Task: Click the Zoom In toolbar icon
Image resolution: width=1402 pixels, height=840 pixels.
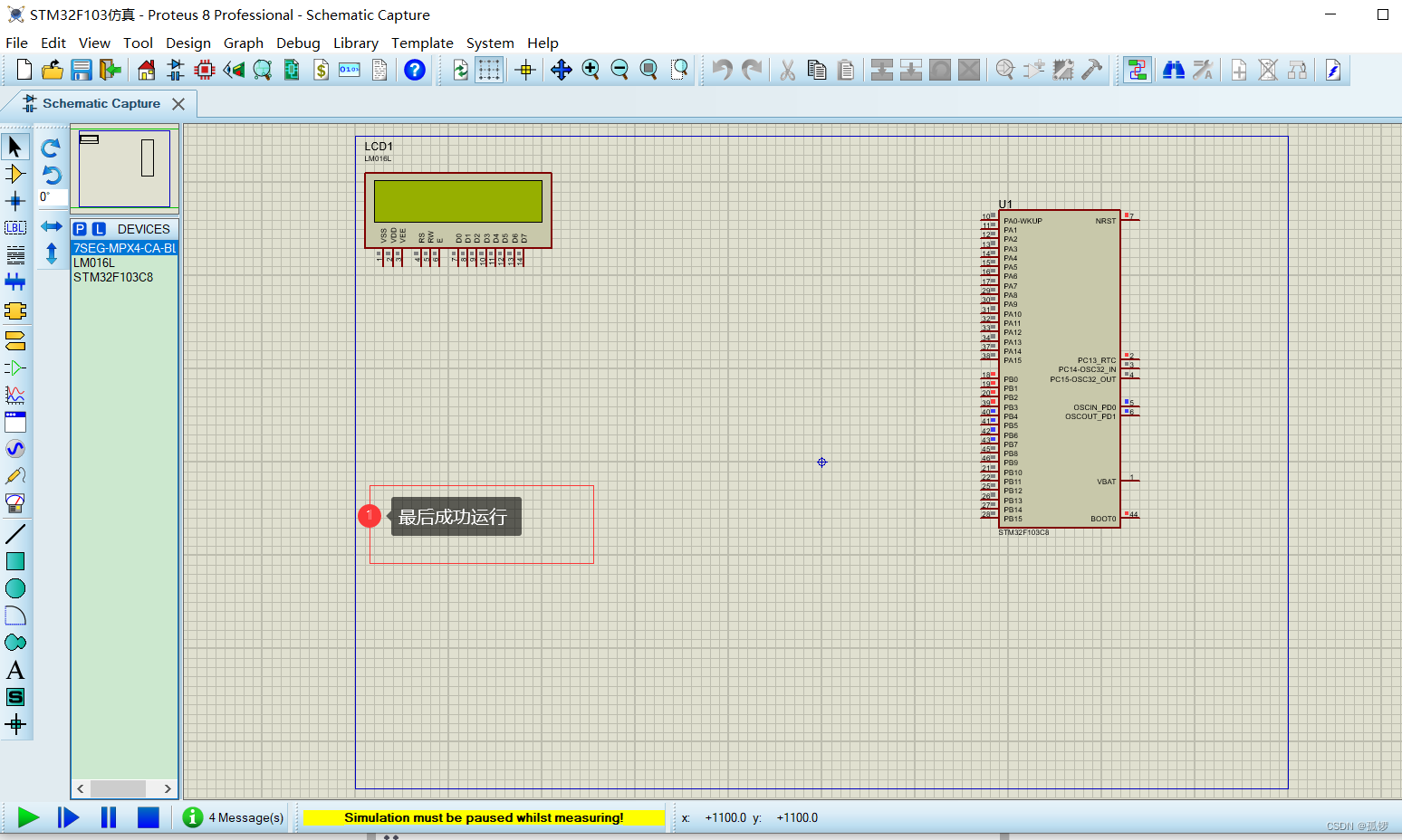Action: [591, 70]
